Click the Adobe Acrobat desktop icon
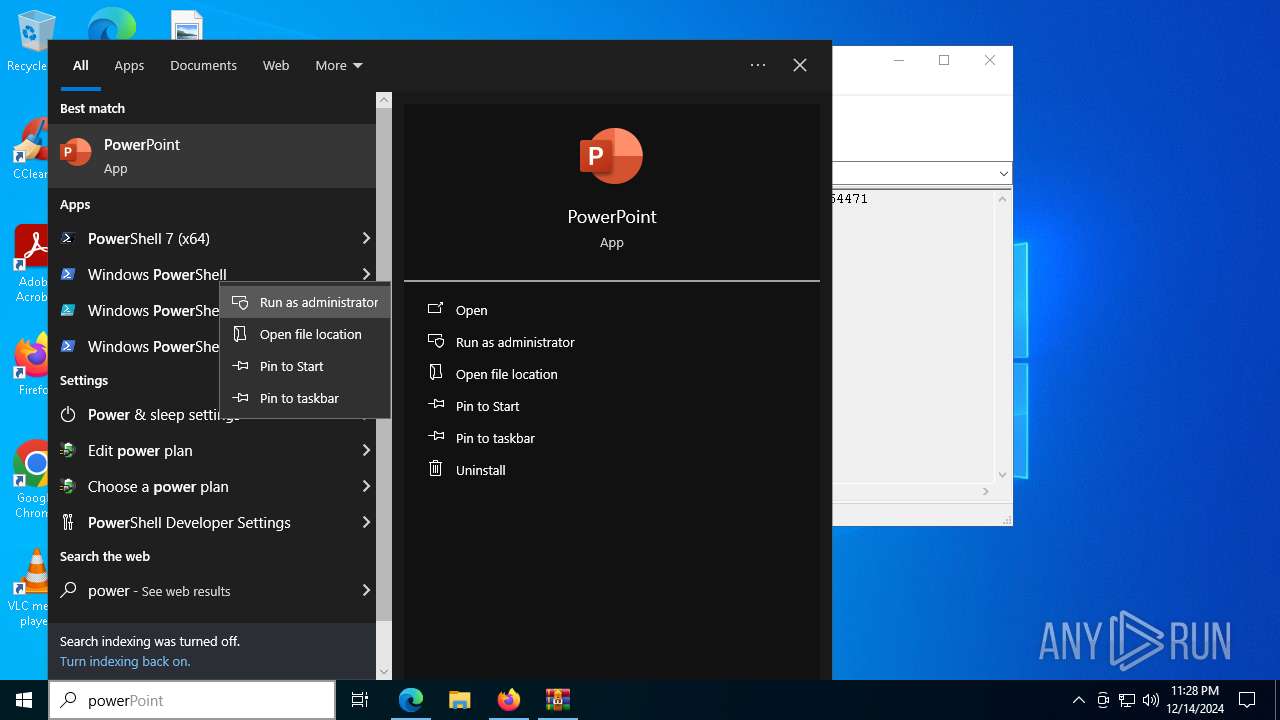1280x720 pixels. (x=32, y=263)
